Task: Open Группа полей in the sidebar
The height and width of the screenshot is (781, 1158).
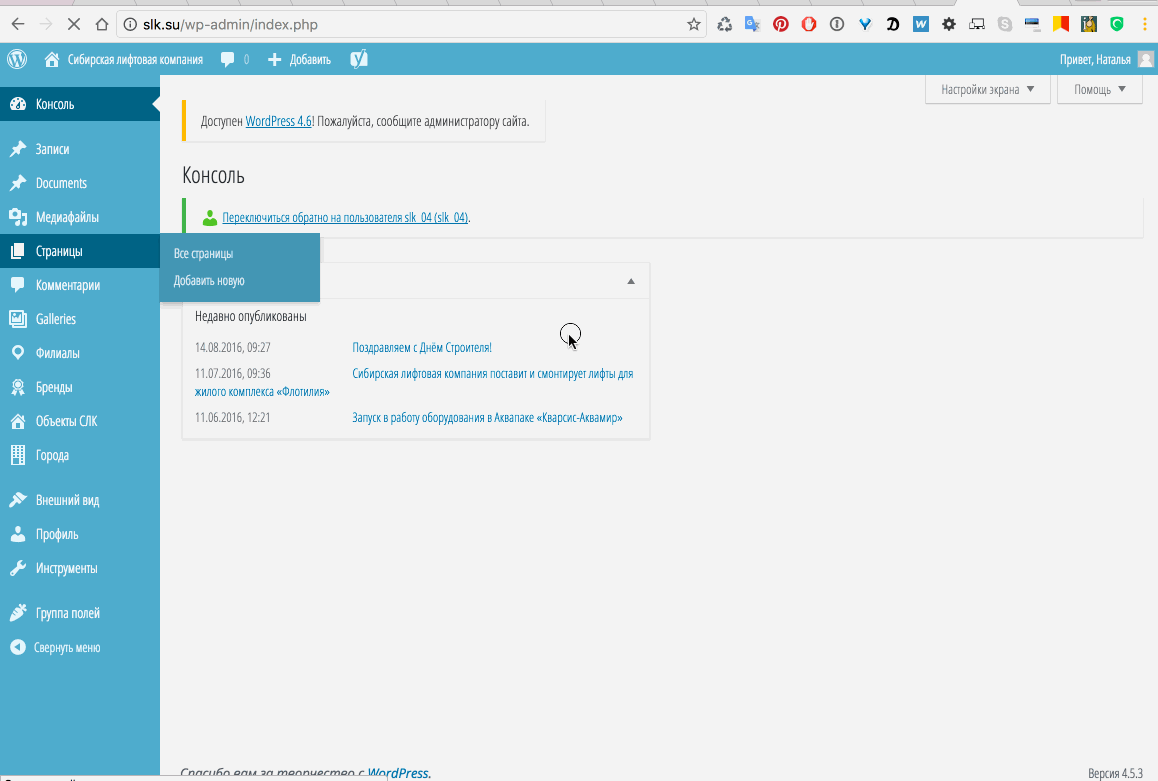Action: [80, 613]
